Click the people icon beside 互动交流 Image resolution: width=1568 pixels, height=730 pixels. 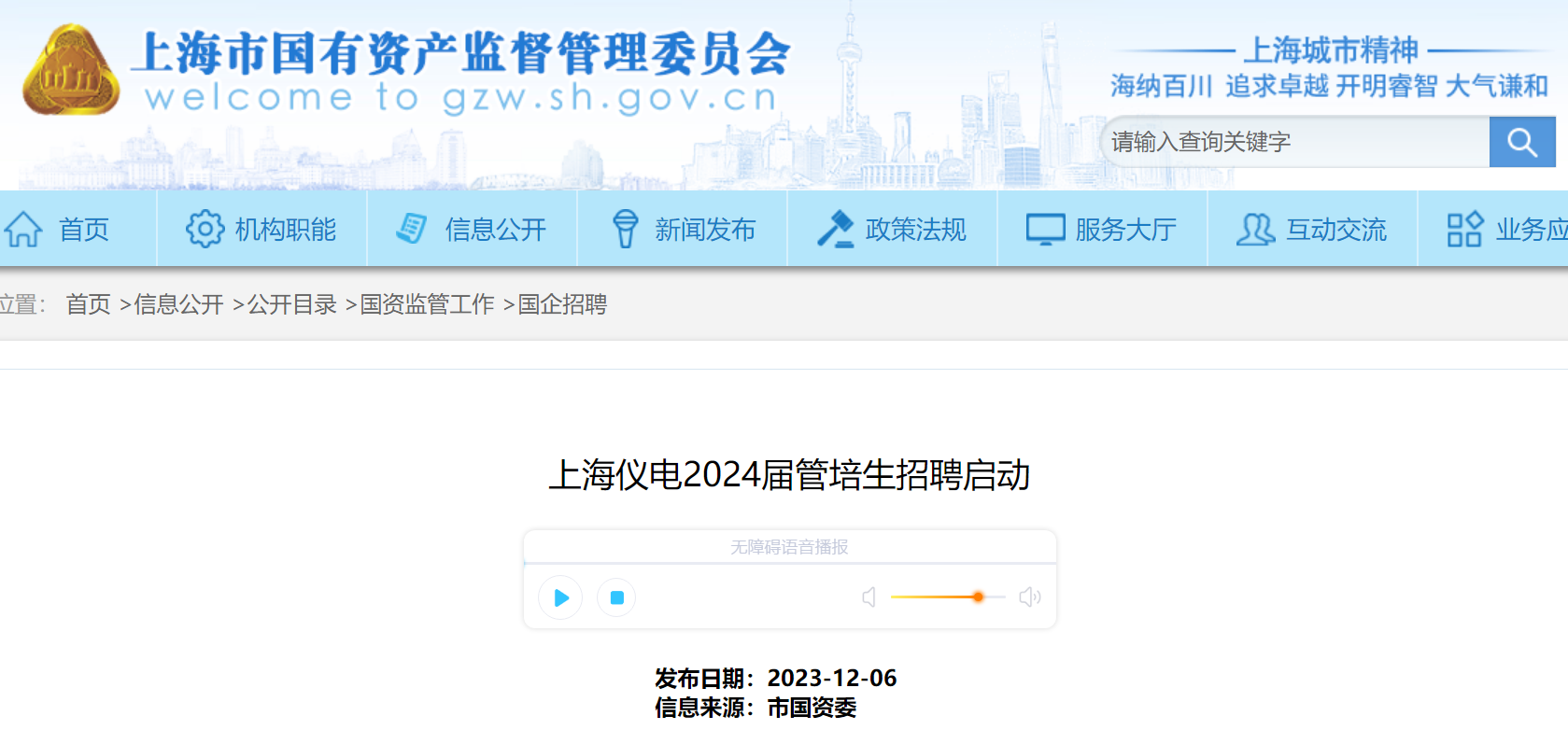1255,229
